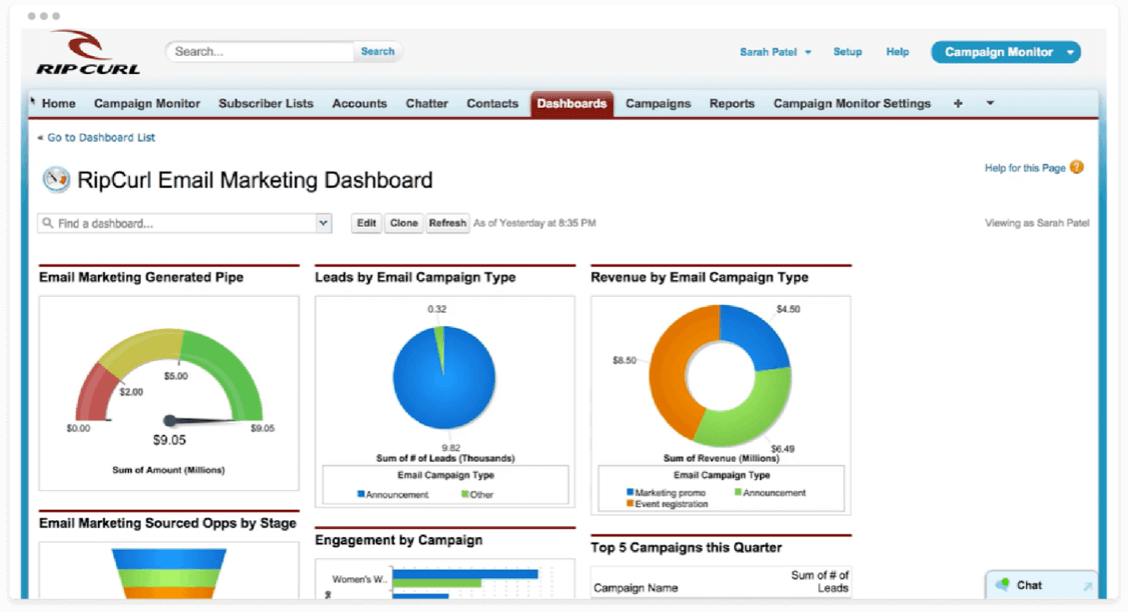This screenshot has height=612, width=1128.
Task: Expand the Campaign Monitor button dropdown arrow
Action: pyautogui.click(x=1071, y=51)
